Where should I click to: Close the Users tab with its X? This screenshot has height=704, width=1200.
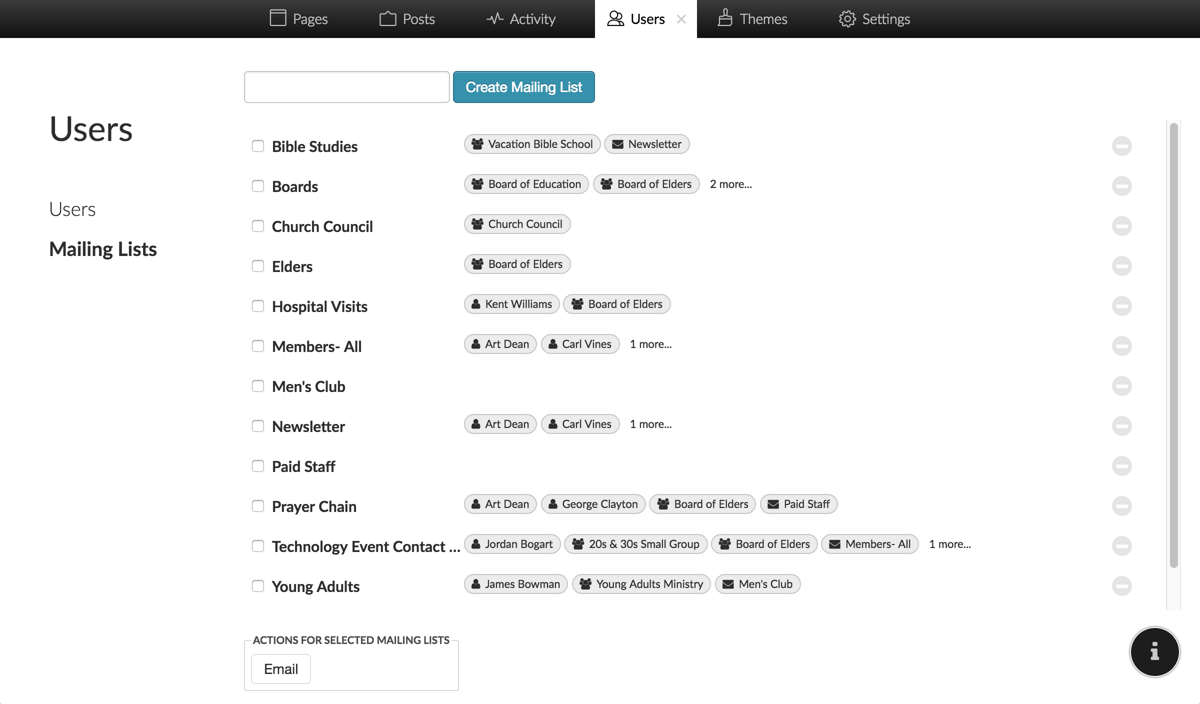click(683, 18)
